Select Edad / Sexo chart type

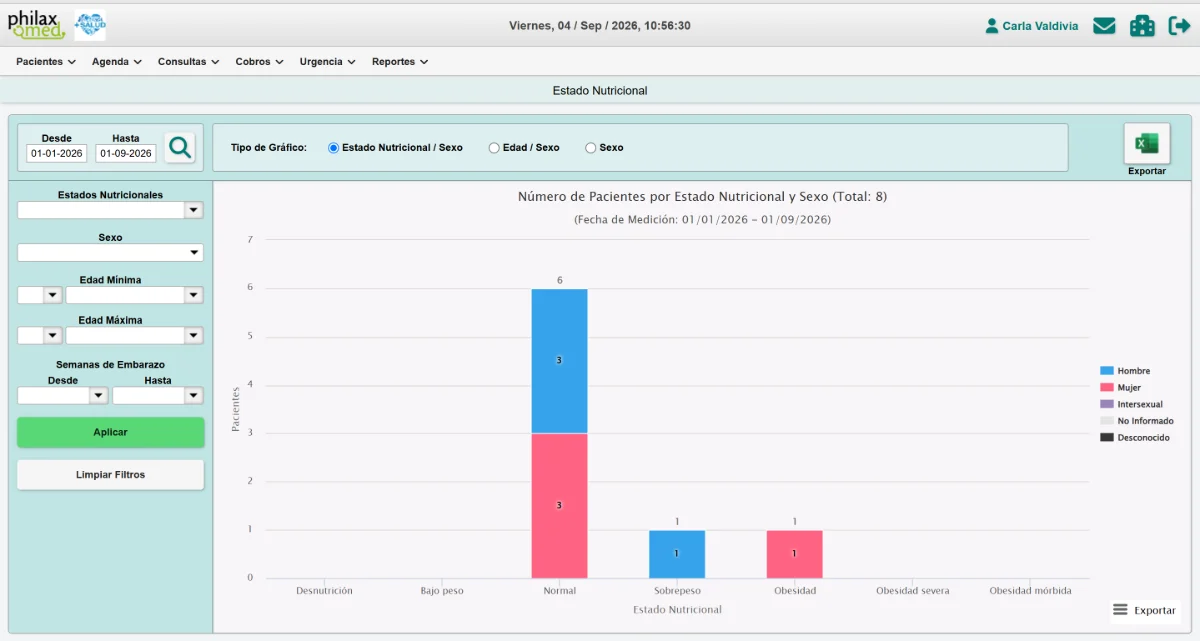(494, 148)
